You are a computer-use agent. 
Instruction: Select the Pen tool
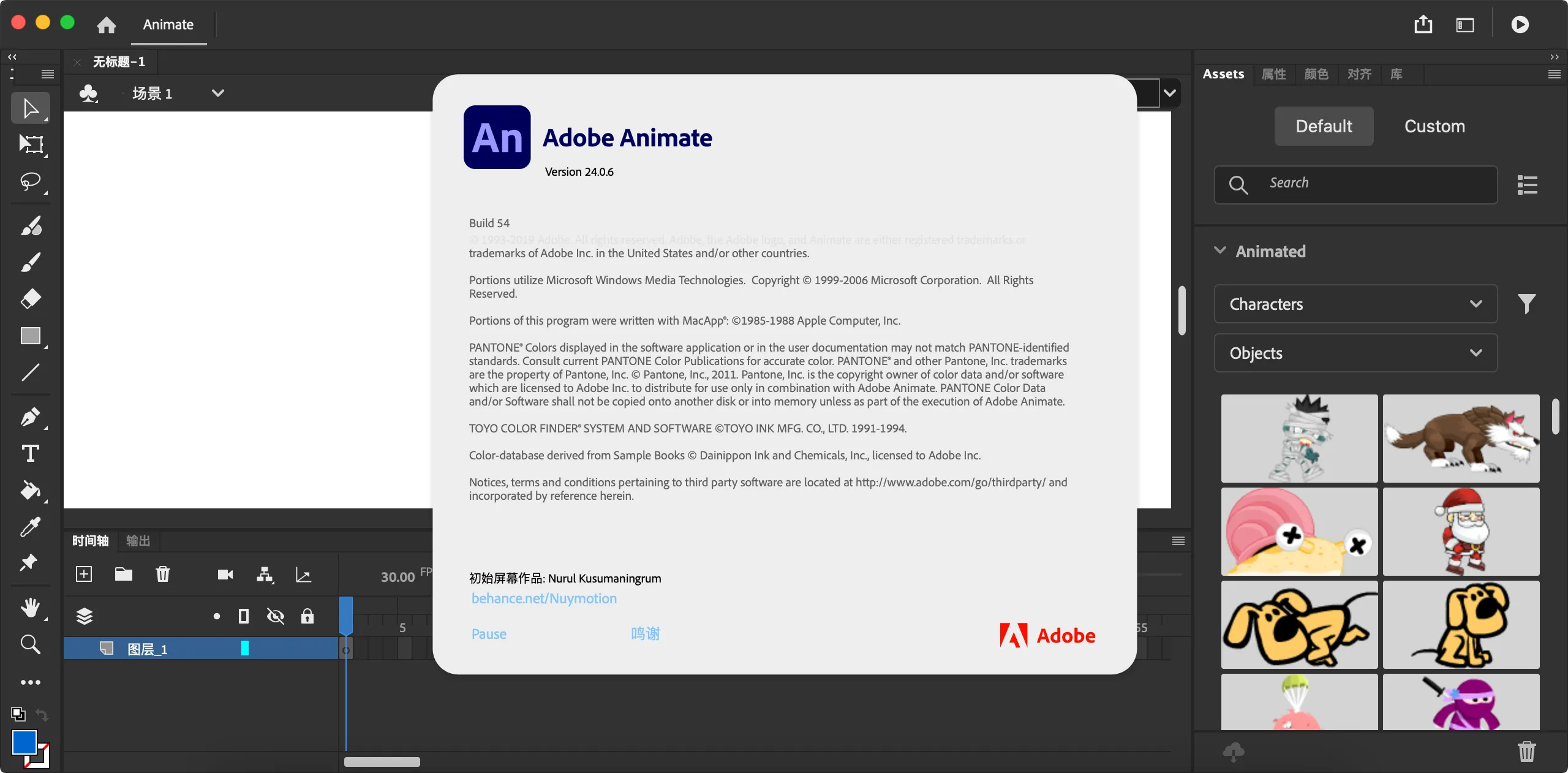(31, 417)
